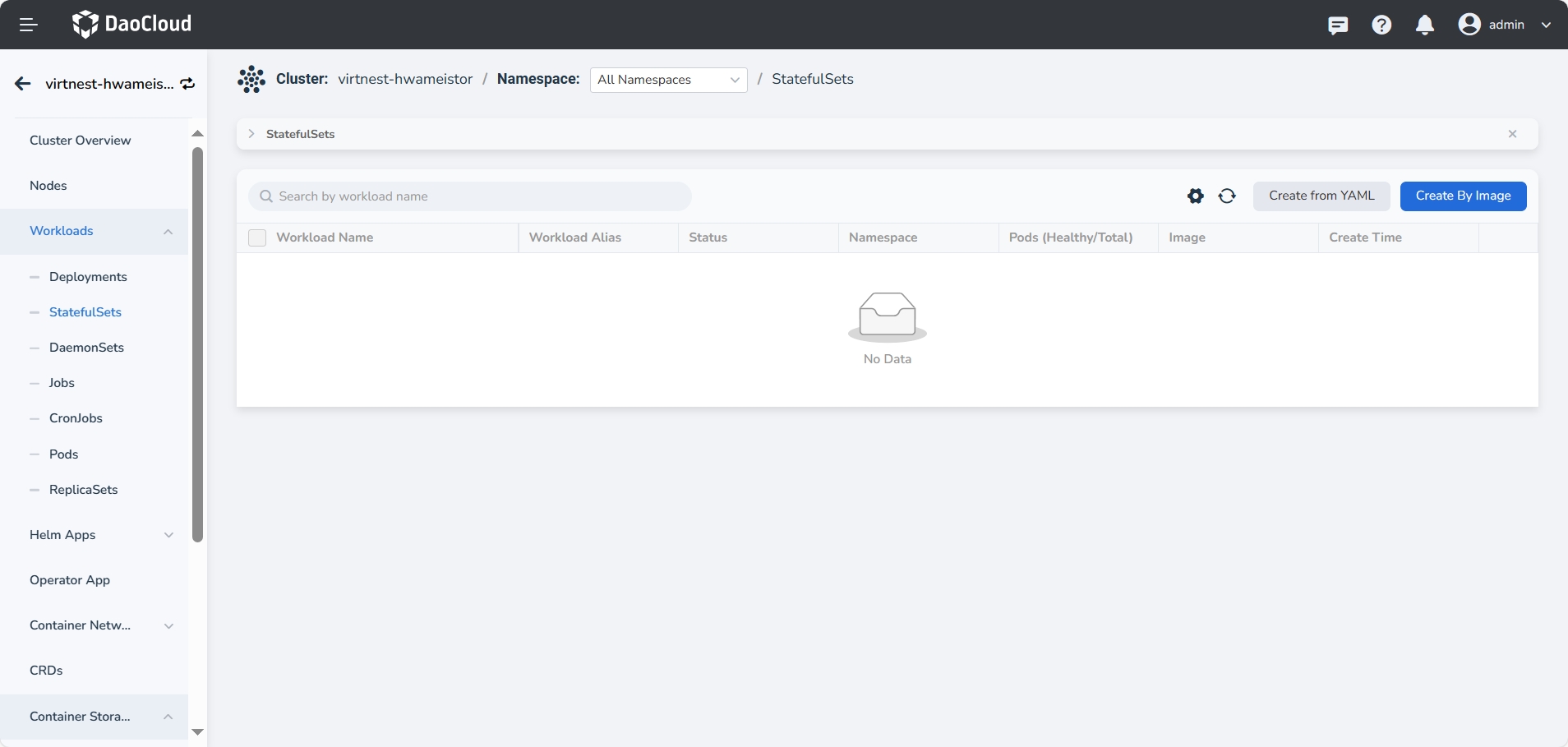Click the switch cluster icon
The height and width of the screenshot is (747, 1568).
point(188,84)
